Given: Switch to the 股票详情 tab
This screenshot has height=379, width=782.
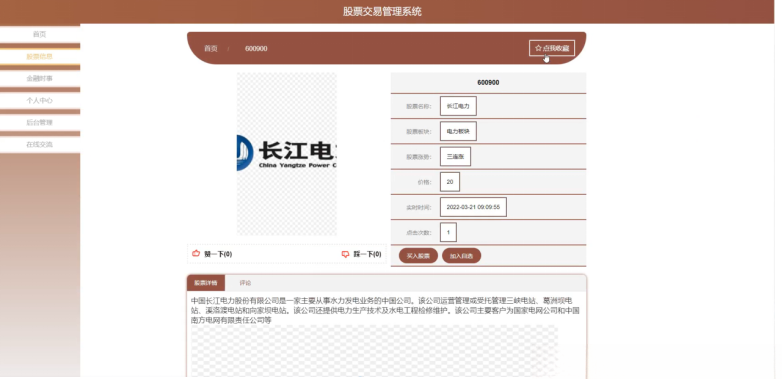Looking at the screenshot, I should [206, 283].
